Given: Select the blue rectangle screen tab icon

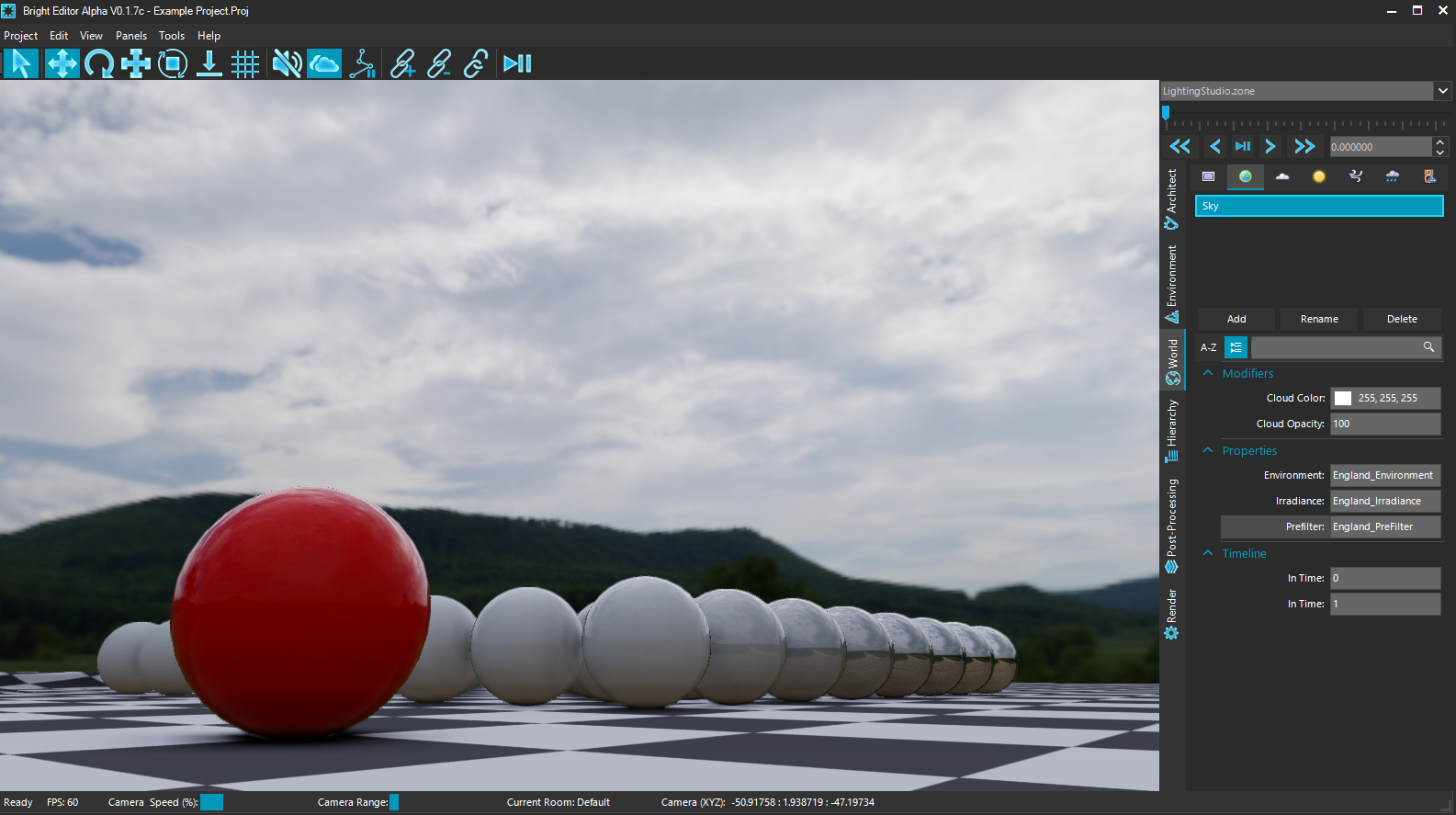Looking at the screenshot, I should 1209,176.
